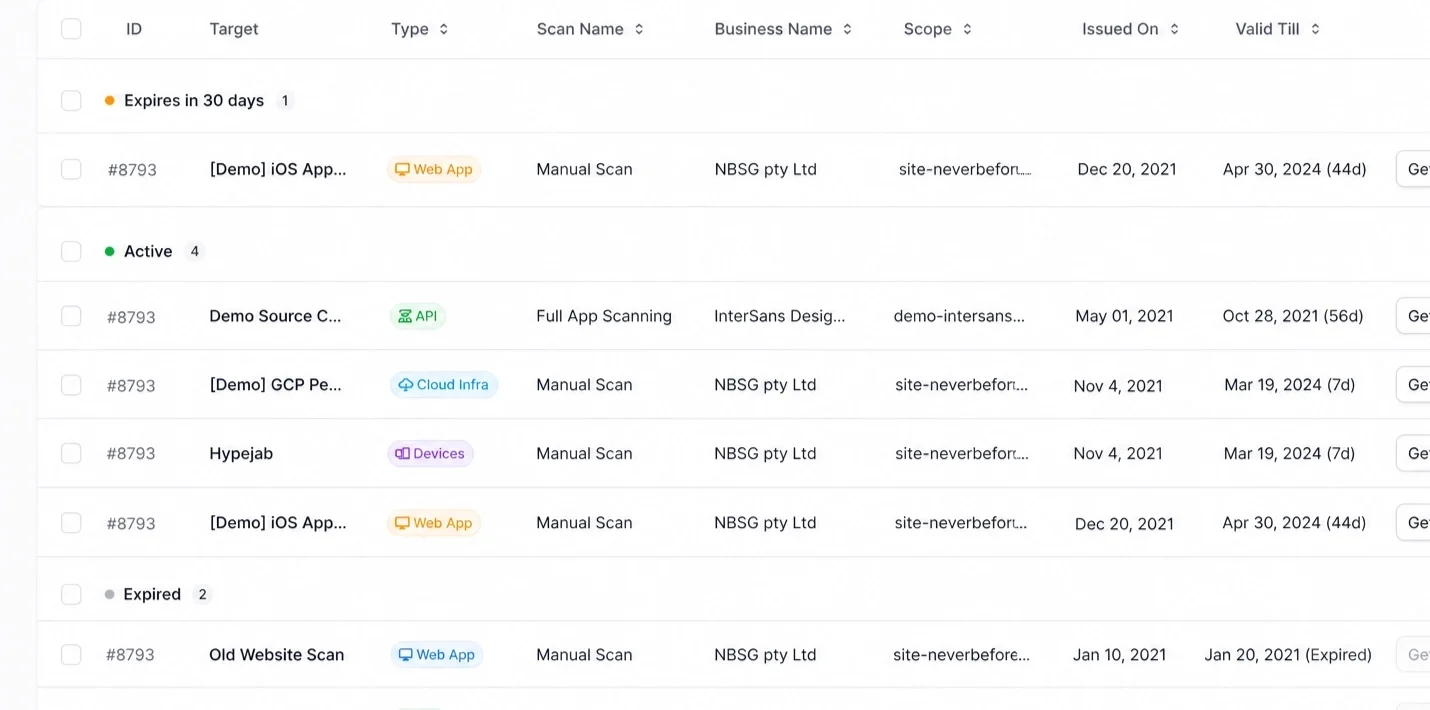The height and width of the screenshot is (710, 1430).
Task: Click the API type badge icon
Action: point(405,316)
